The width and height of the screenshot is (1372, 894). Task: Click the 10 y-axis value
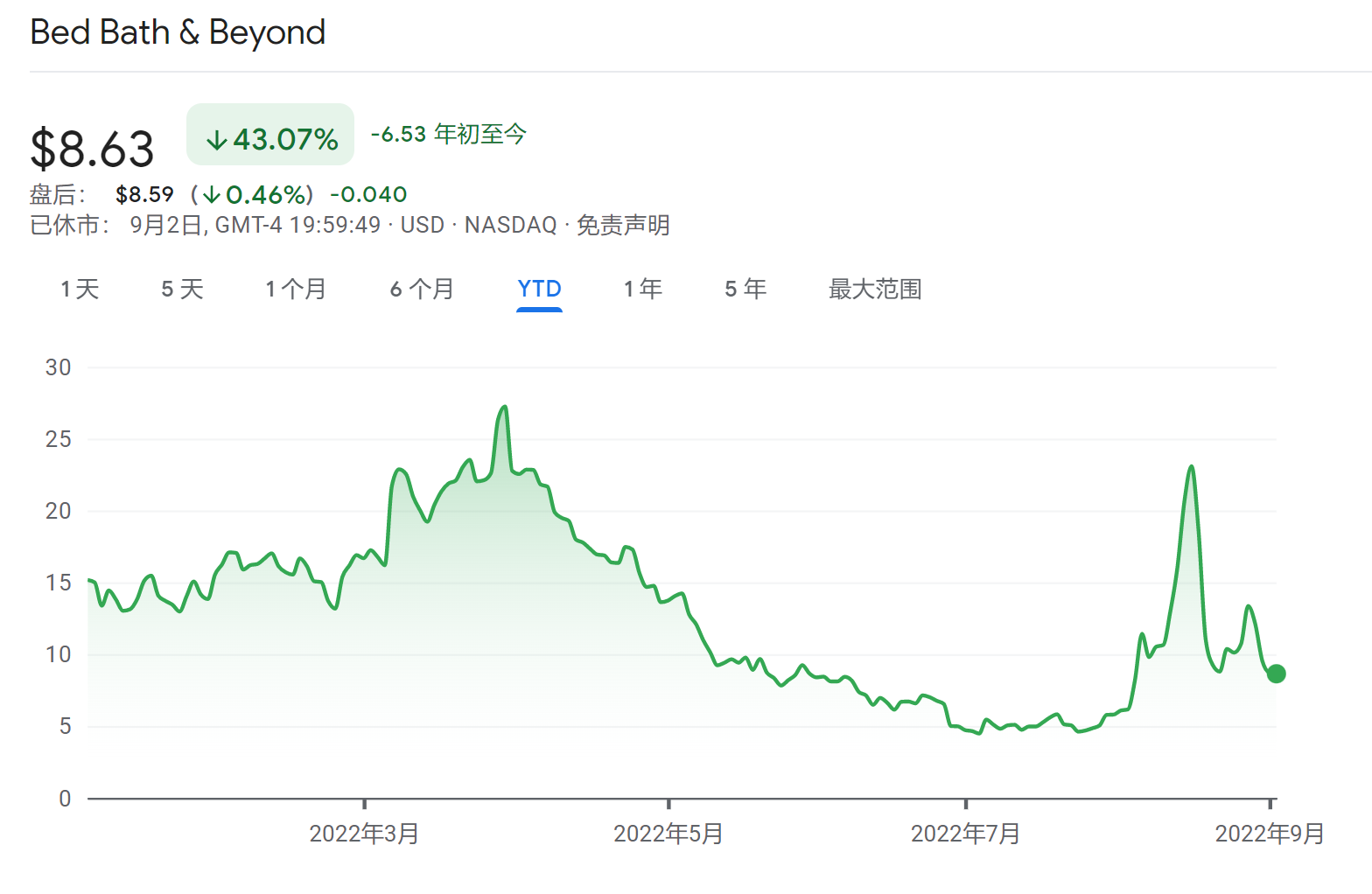point(58,654)
